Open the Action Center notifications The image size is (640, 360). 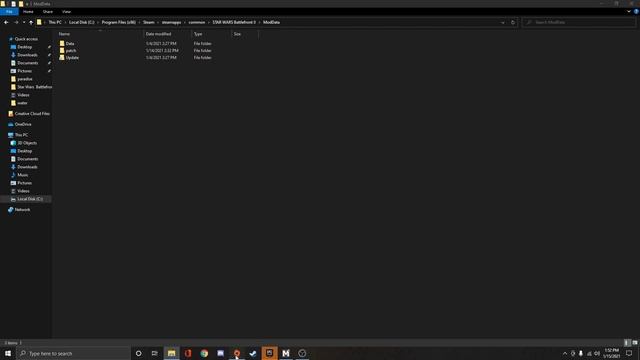(629, 353)
